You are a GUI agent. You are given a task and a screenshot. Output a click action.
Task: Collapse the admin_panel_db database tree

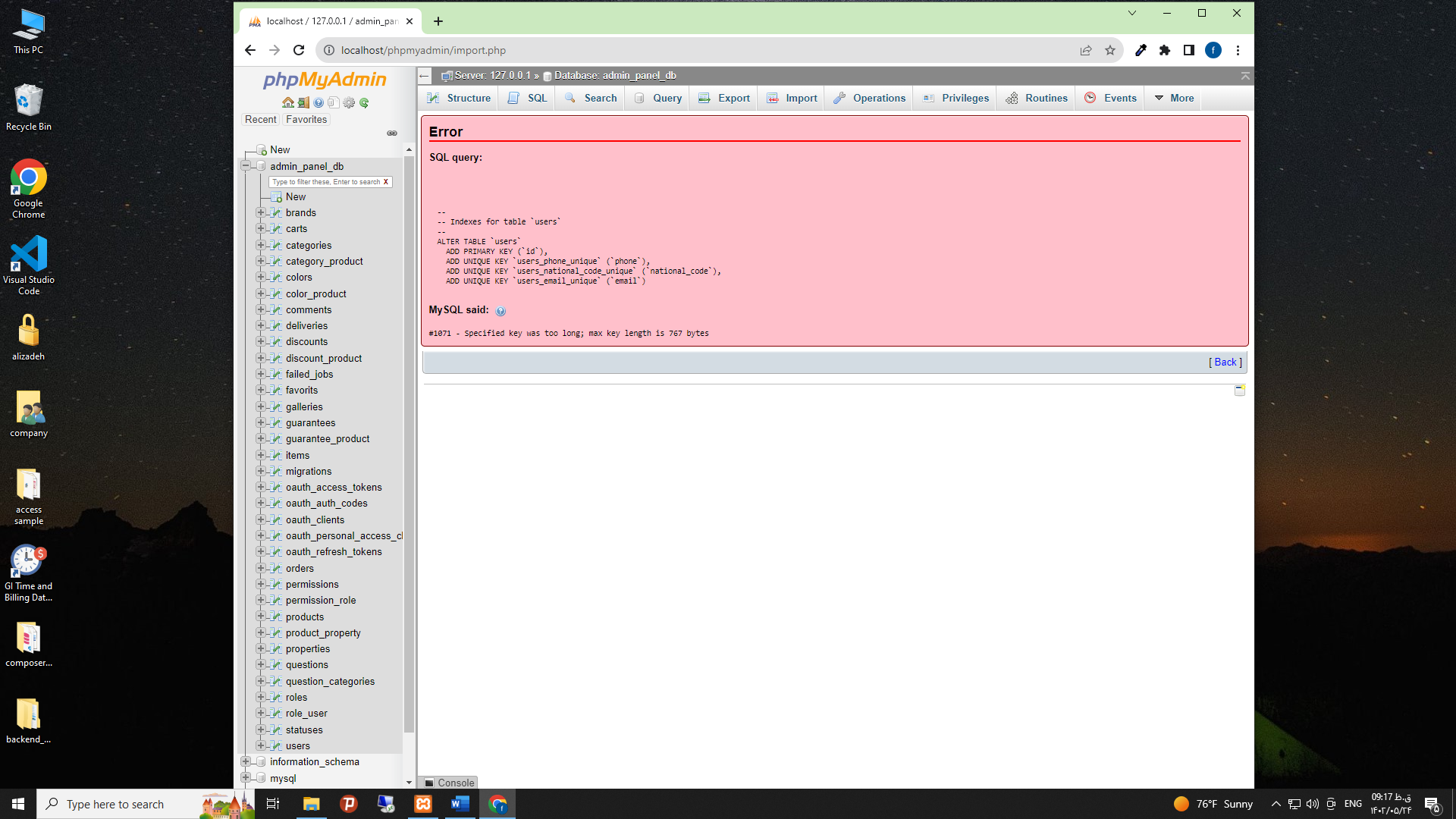point(246,166)
